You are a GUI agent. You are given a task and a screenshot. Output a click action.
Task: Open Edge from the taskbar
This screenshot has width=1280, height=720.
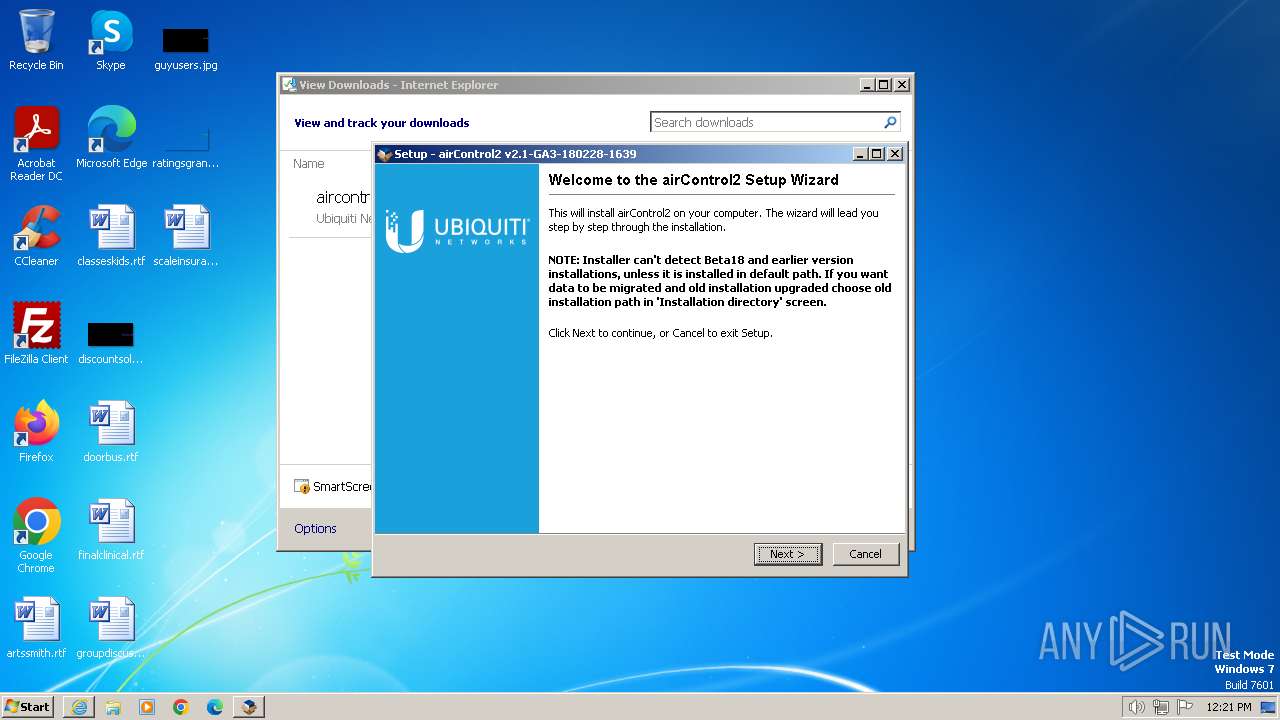click(215, 707)
